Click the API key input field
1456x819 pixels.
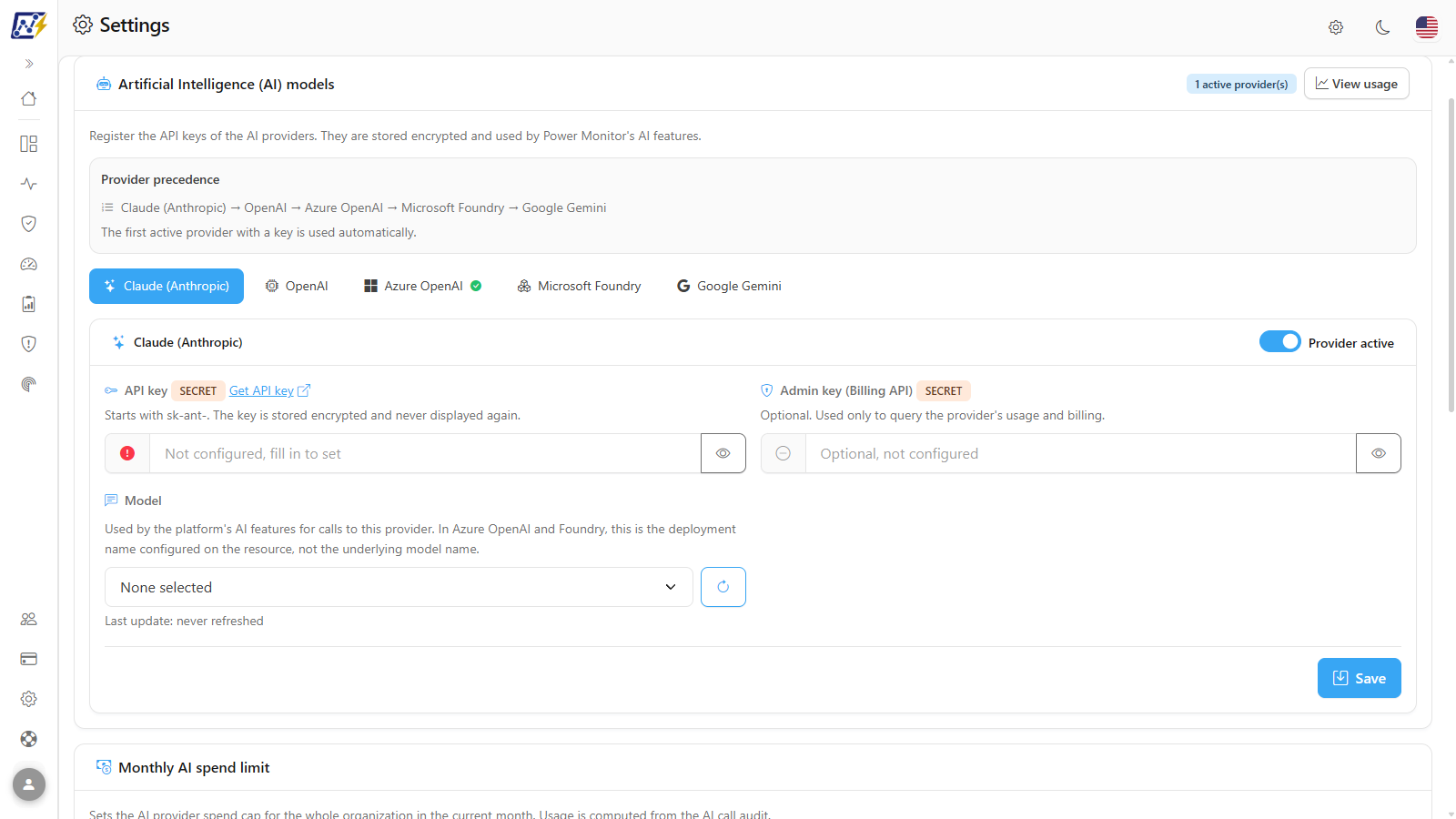[x=425, y=453]
